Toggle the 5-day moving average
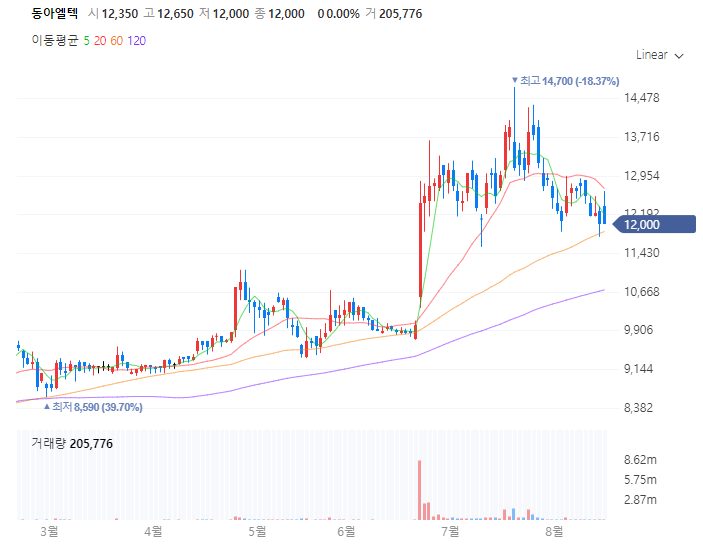Screen dimensions: 703x558 87,41
